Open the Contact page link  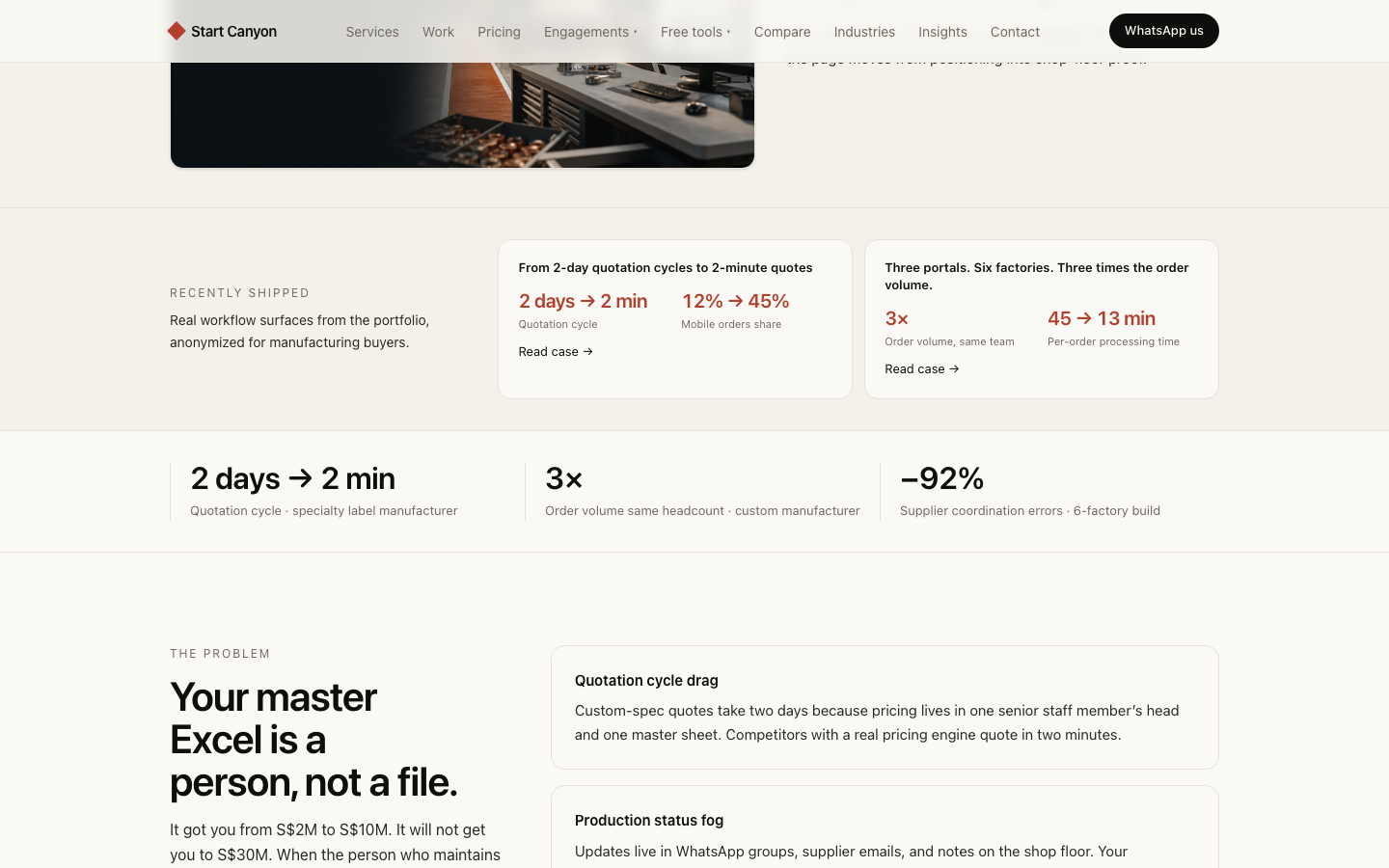pyautogui.click(x=1015, y=32)
